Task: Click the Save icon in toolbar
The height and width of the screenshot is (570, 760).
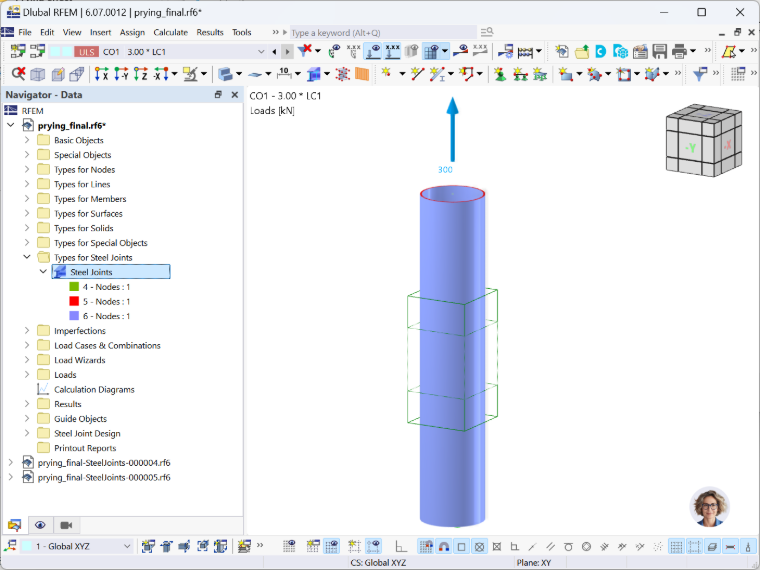Action: pos(660,51)
